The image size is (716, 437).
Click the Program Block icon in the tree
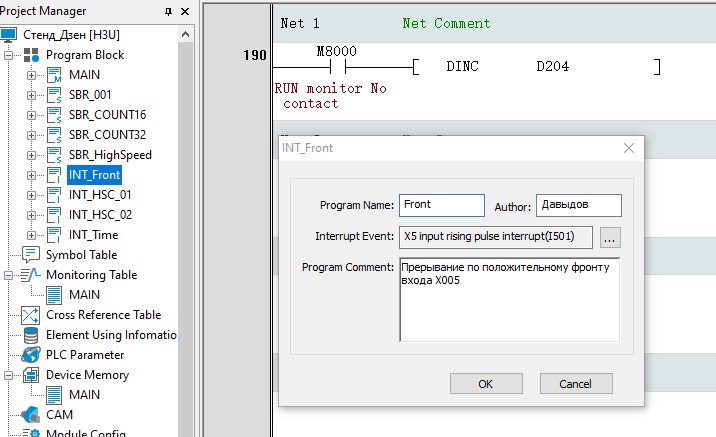coord(32,55)
